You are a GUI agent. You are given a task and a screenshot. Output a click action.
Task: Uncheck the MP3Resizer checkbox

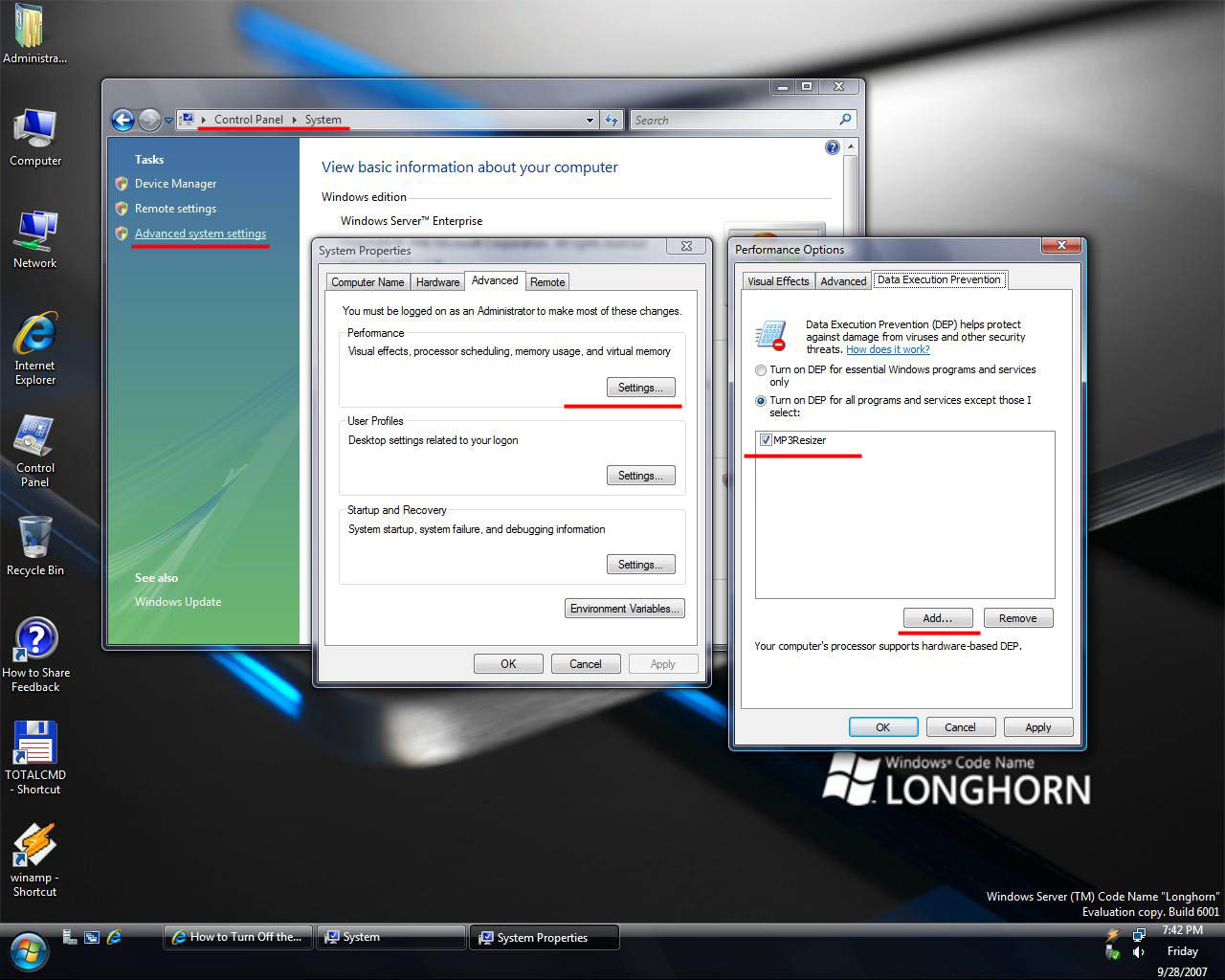tap(766, 440)
